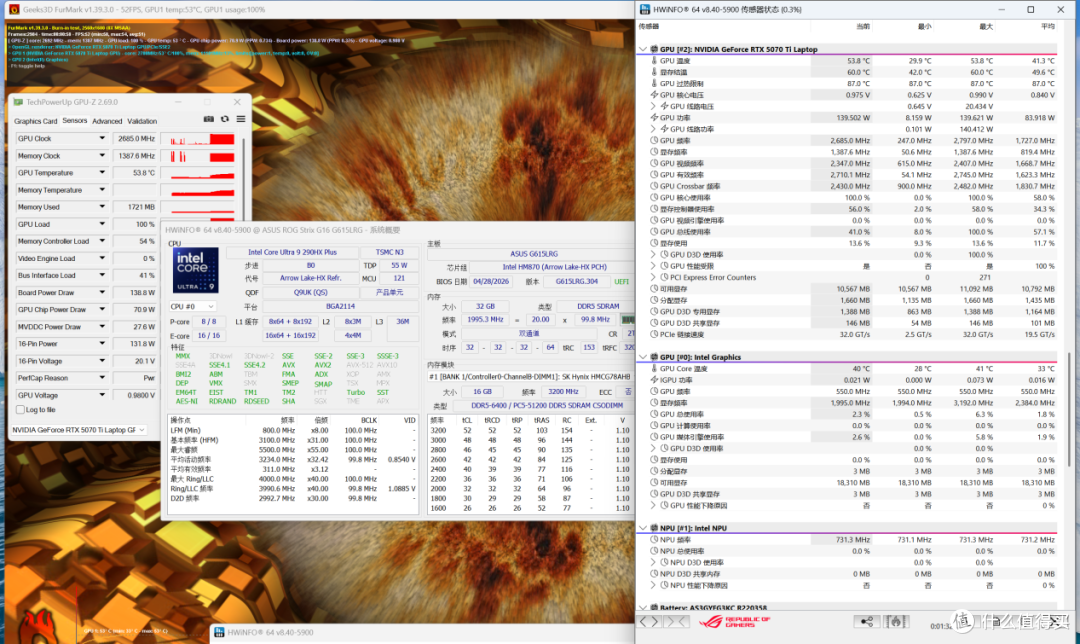Expand PCI Express Error Counters row

[x=654, y=278]
